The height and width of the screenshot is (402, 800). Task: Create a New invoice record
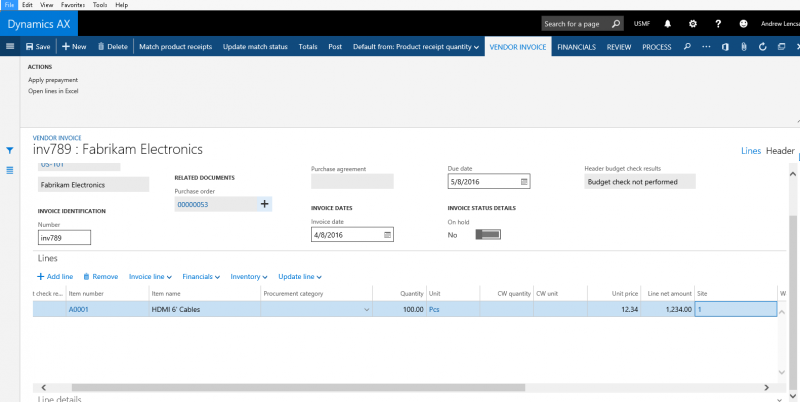point(74,46)
